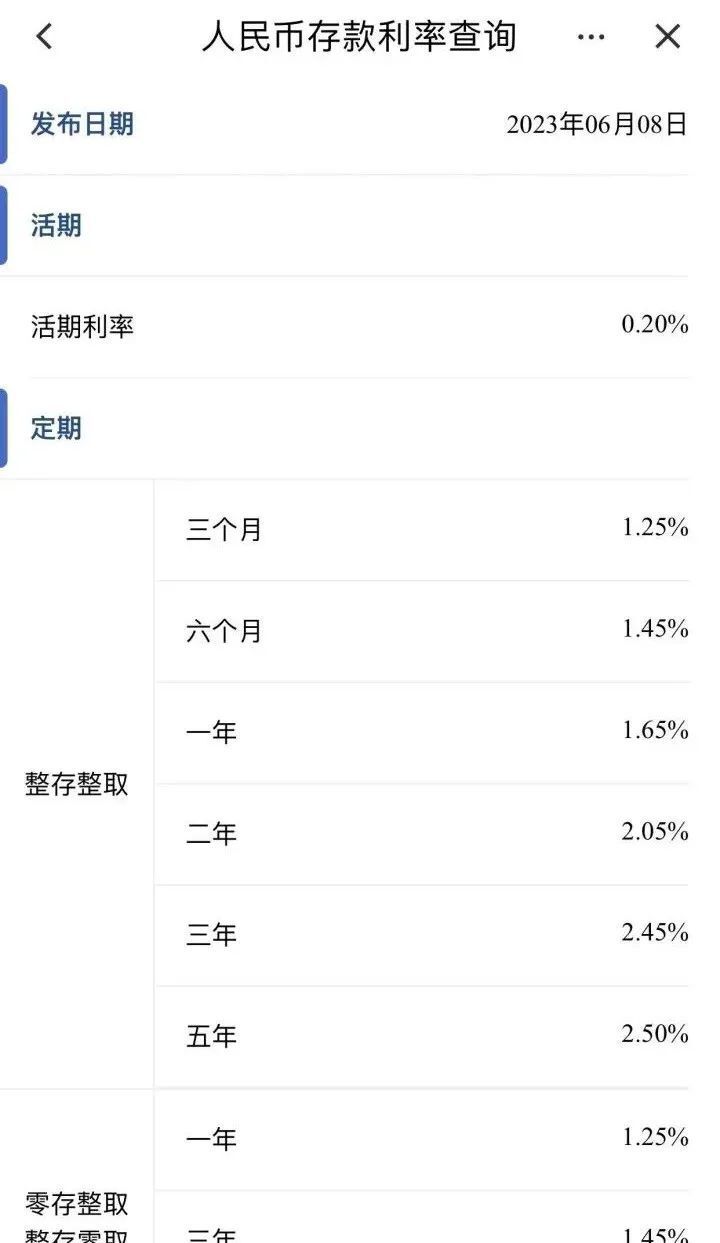Image resolution: width=720 pixels, height=1243 pixels.
Task: Close the deposit rate query page
Action: pyautogui.click(x=667, y=37)
